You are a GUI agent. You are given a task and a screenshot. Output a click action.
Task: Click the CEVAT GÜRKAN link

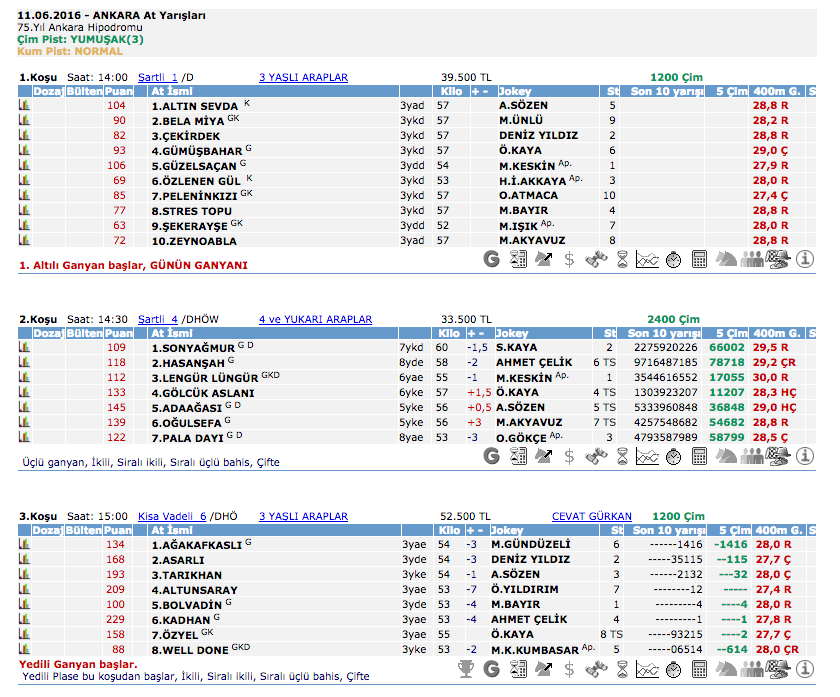pyautogui.click(x=591, y=516)
